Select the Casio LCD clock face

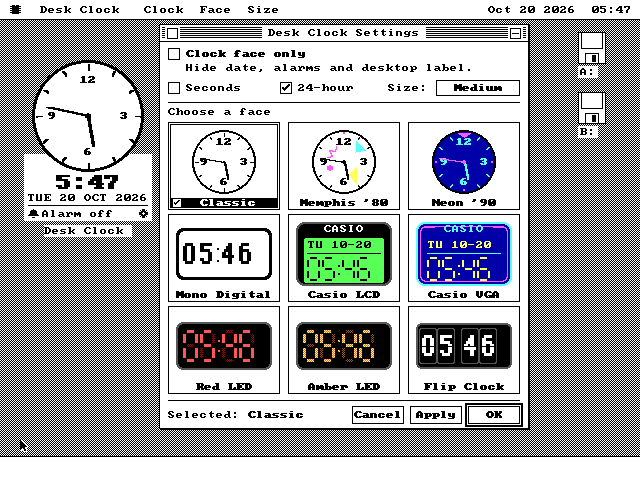344,258
